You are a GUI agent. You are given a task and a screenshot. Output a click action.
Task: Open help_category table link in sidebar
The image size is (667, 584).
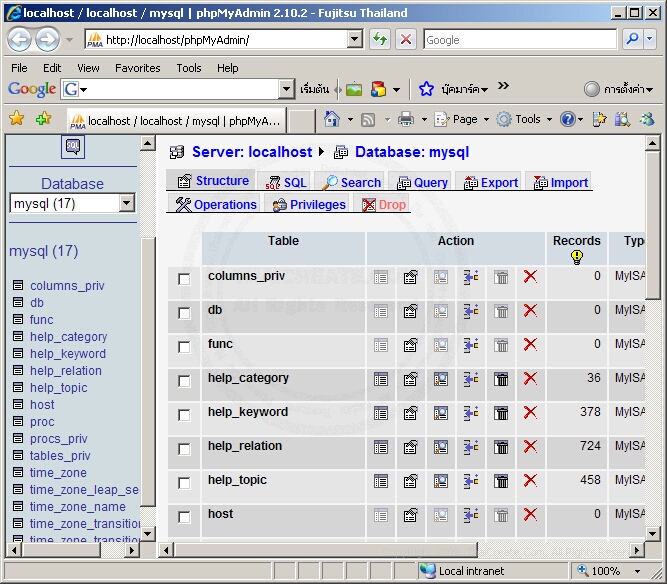pos(68,336)
